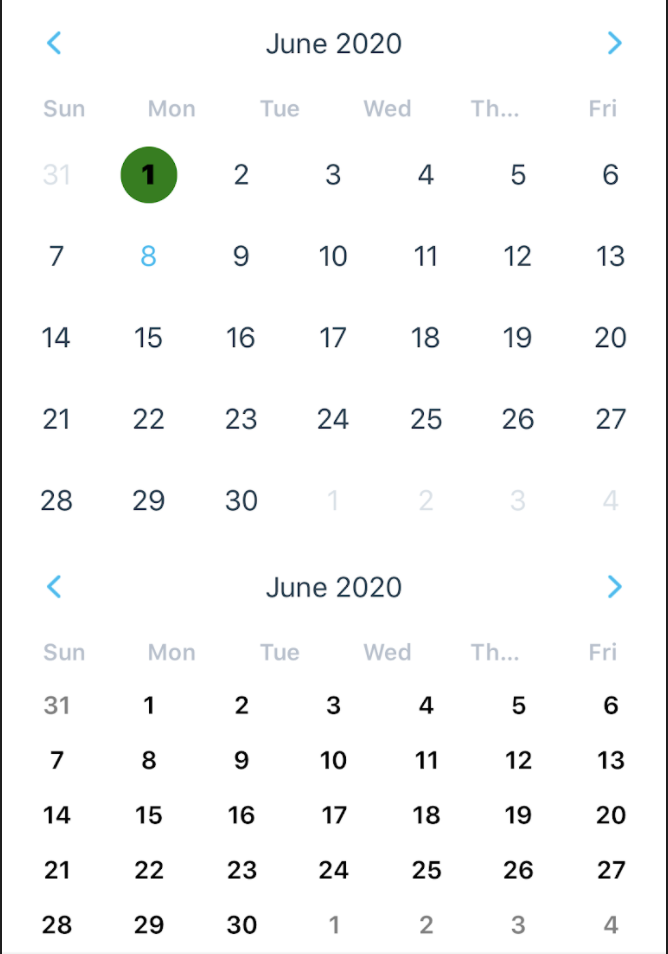
Task: Choose June 24 on bottom calendar
Action: click(333, 870)
